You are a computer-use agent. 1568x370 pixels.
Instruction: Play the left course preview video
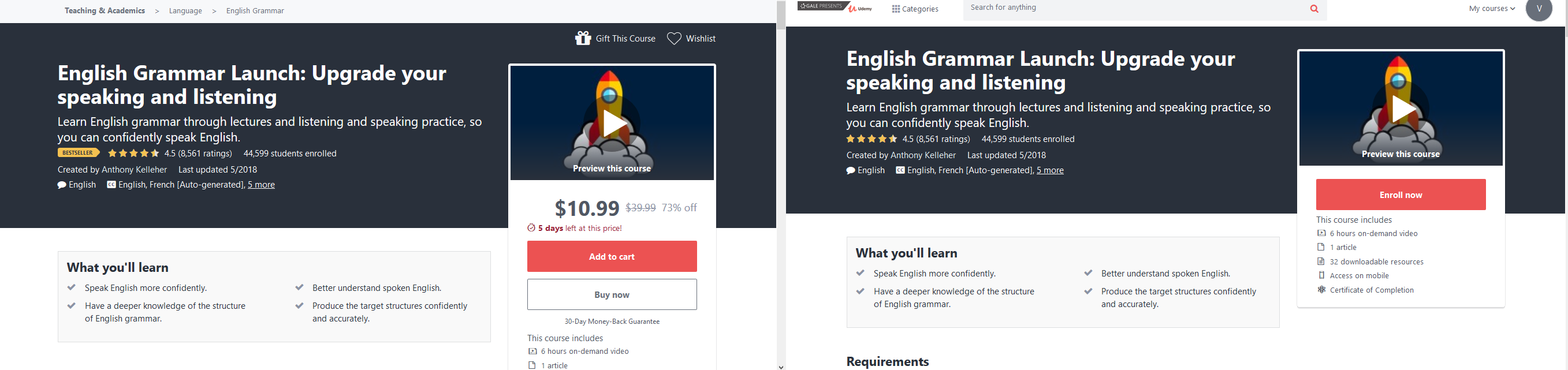(x=612, y=124)
